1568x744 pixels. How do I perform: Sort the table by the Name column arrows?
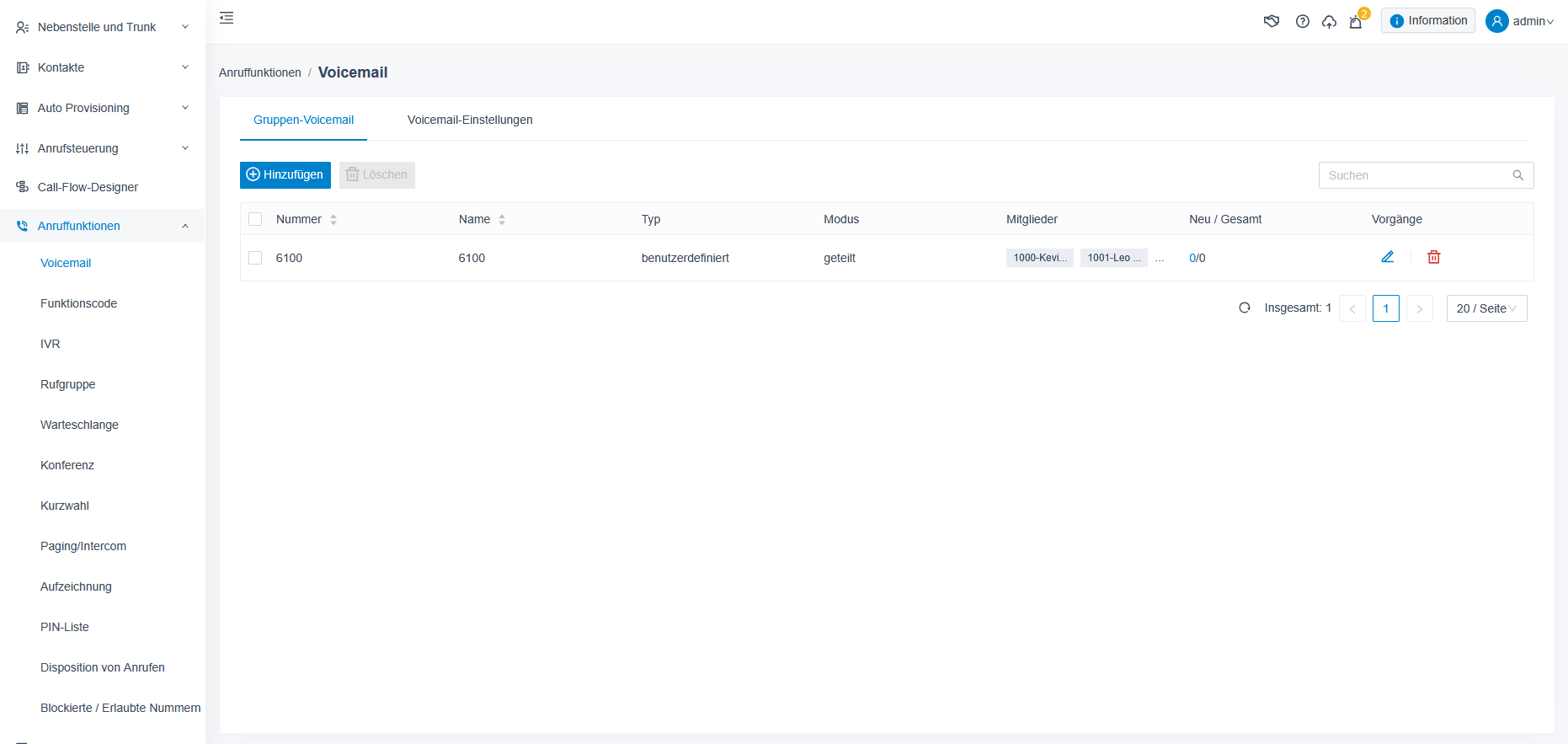click(x=502, y=219)
